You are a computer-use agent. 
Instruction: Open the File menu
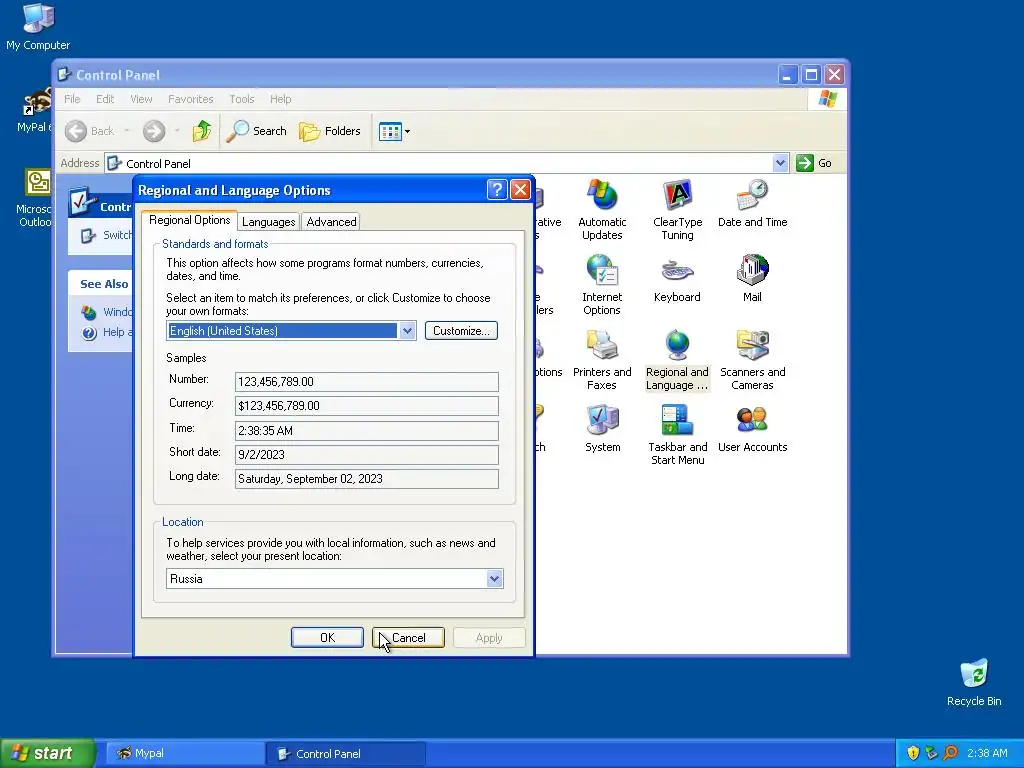point(72,99)
